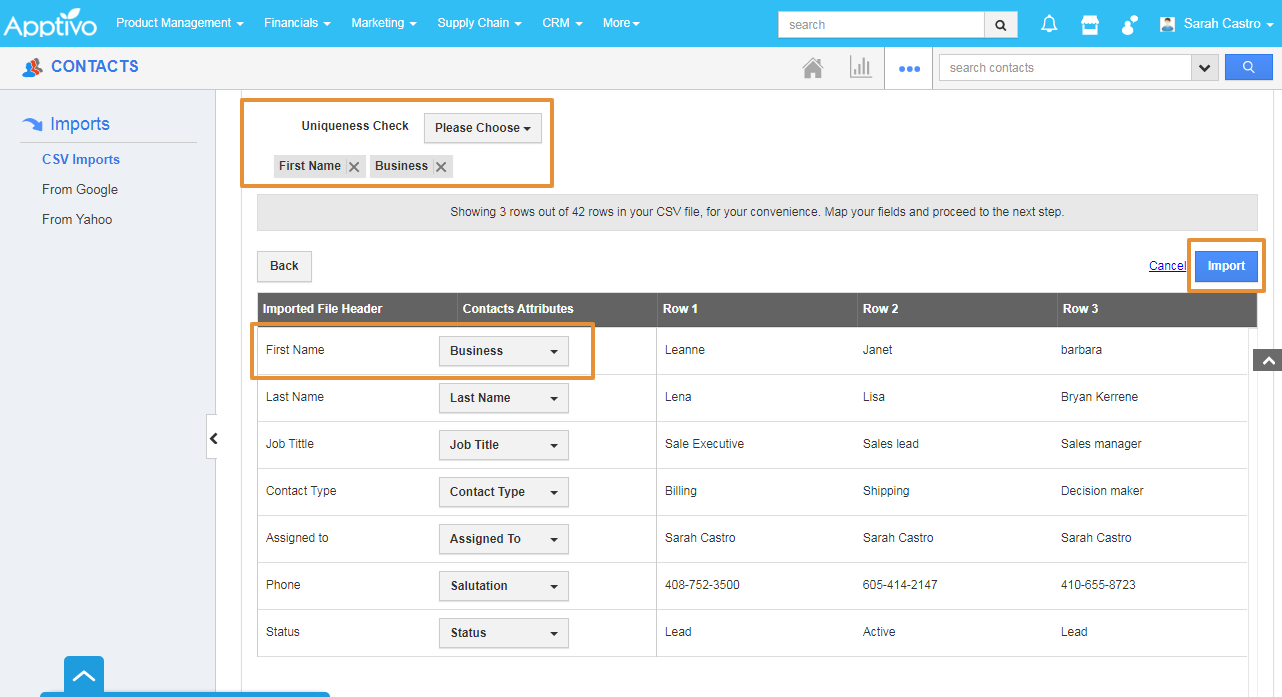The image size is (1282, 697).
Task: Open the three-dots more options icon
Action: 909,69
